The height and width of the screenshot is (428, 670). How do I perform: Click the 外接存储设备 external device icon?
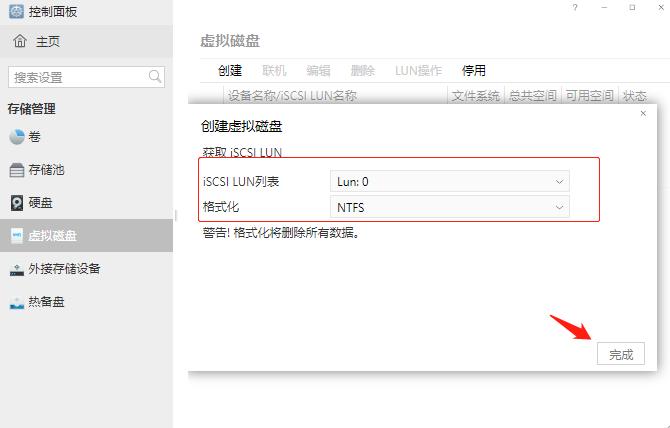coord(17,270)
